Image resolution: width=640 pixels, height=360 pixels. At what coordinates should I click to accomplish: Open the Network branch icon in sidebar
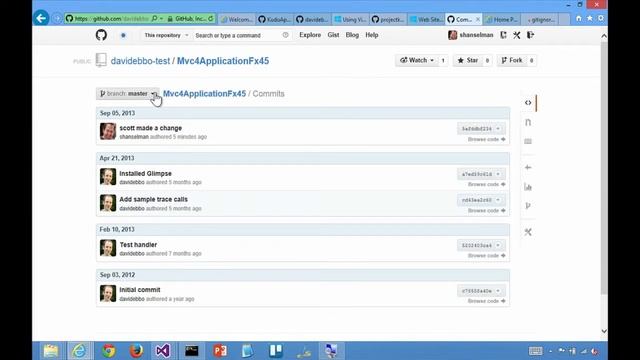click(528, 206)
